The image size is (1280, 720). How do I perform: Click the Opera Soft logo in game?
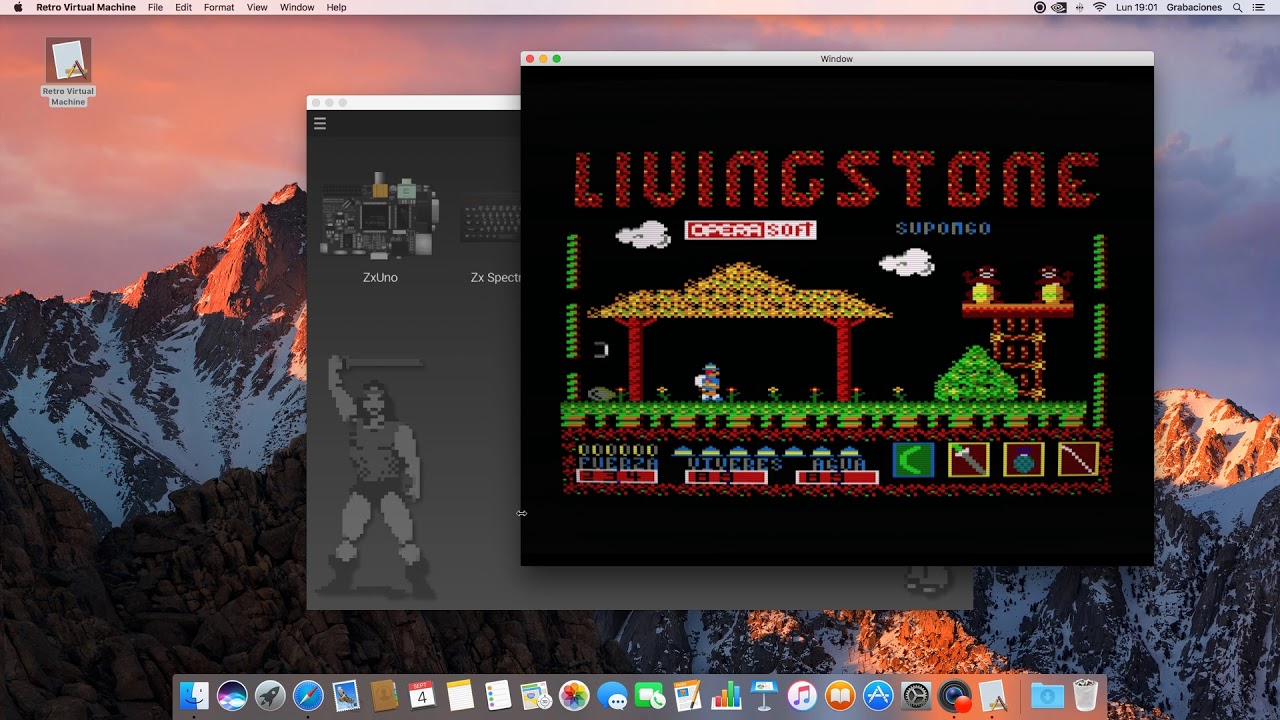click(x=750, y=230)
